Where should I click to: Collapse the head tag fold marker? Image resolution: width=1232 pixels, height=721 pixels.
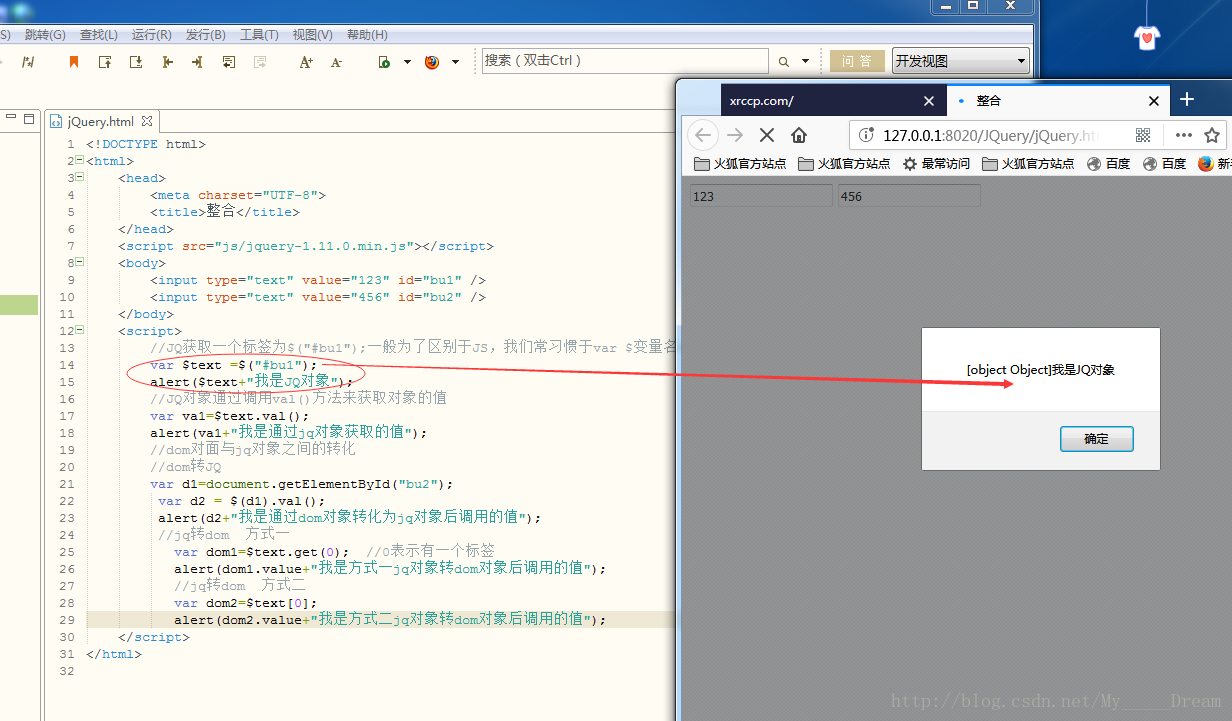[x=79, y=178]
